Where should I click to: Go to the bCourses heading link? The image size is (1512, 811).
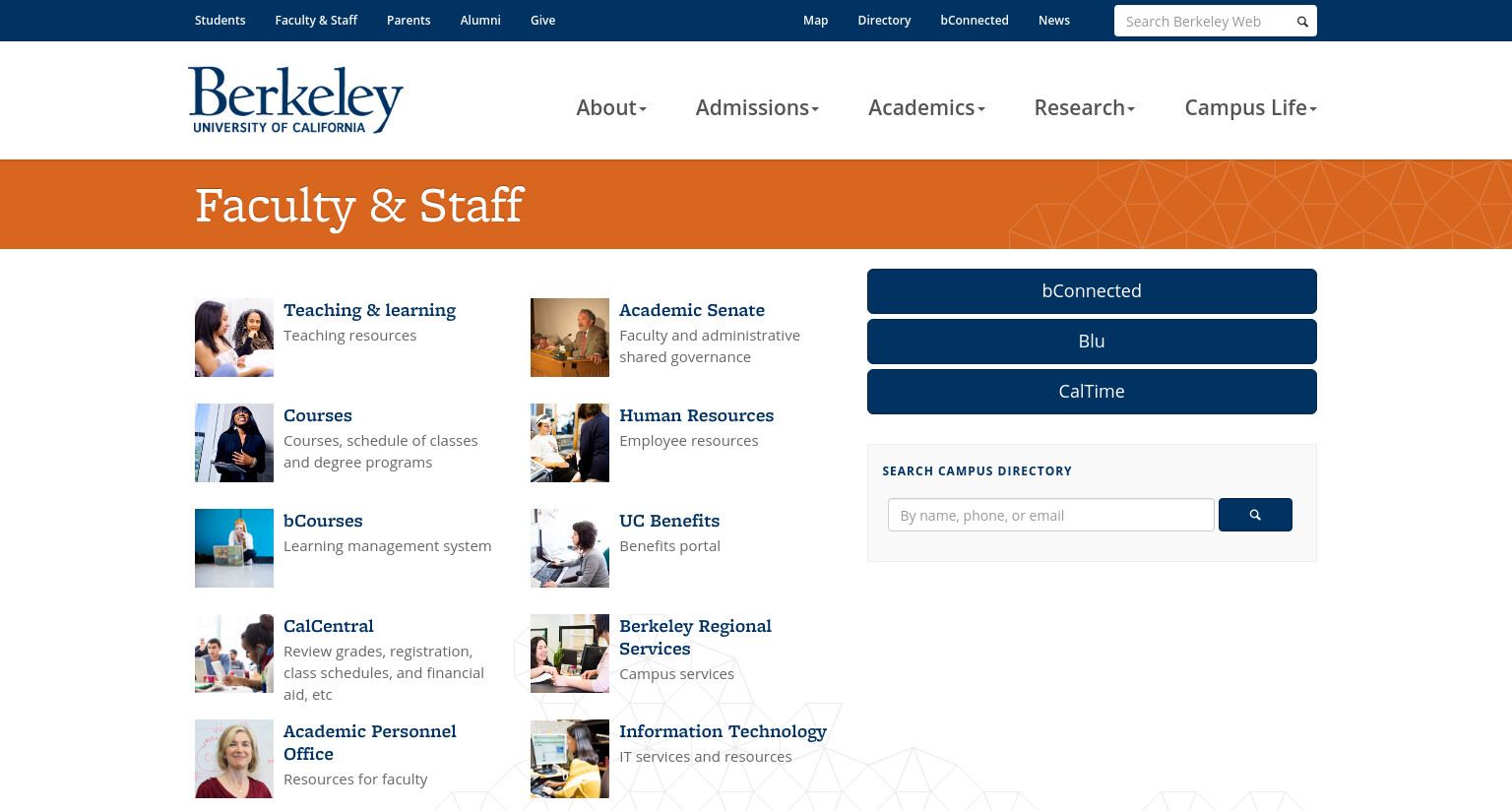(323, 521)
